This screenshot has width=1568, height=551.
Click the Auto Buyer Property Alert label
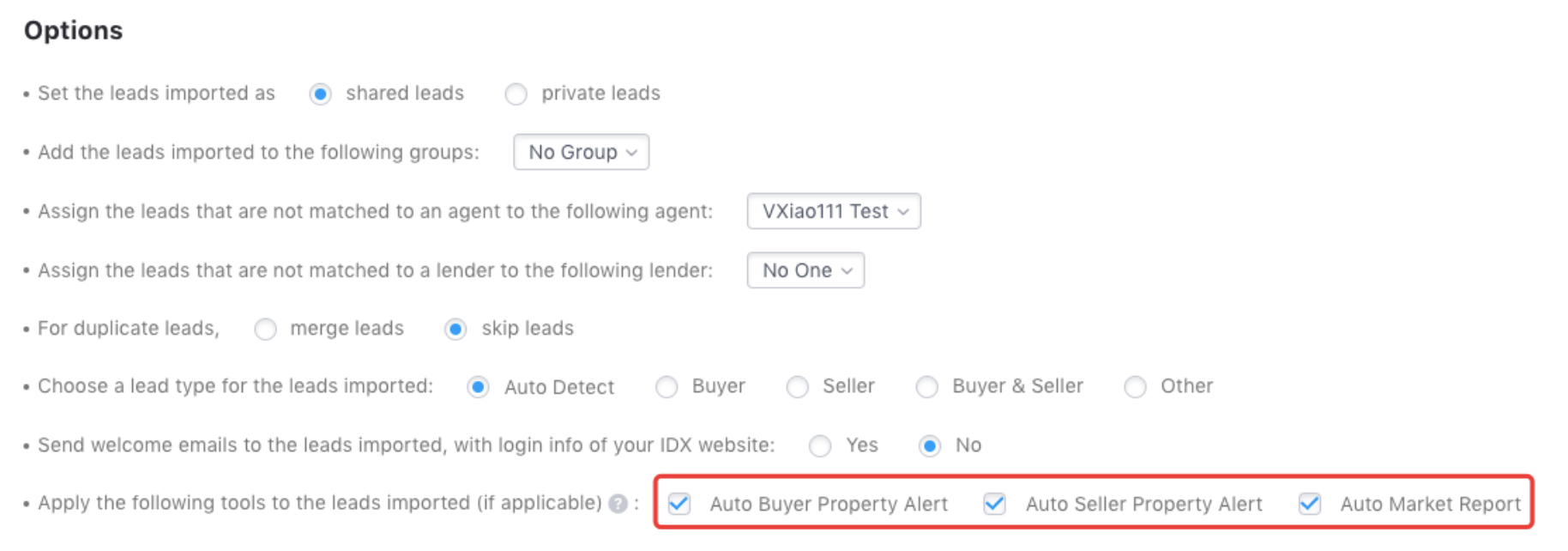tap(829, 504)
